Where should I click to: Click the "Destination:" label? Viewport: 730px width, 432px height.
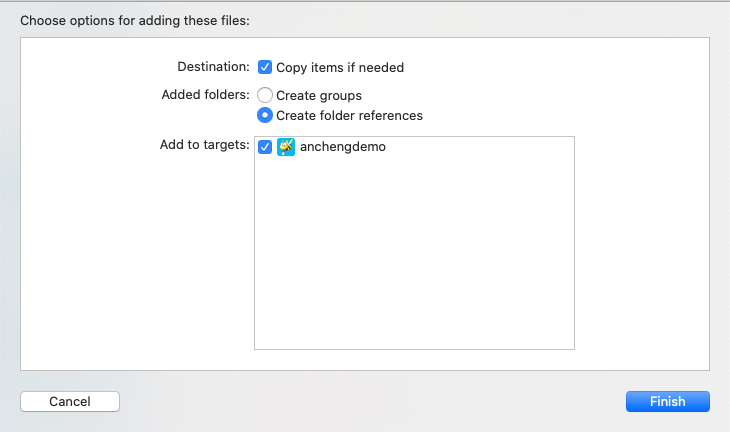213,67
